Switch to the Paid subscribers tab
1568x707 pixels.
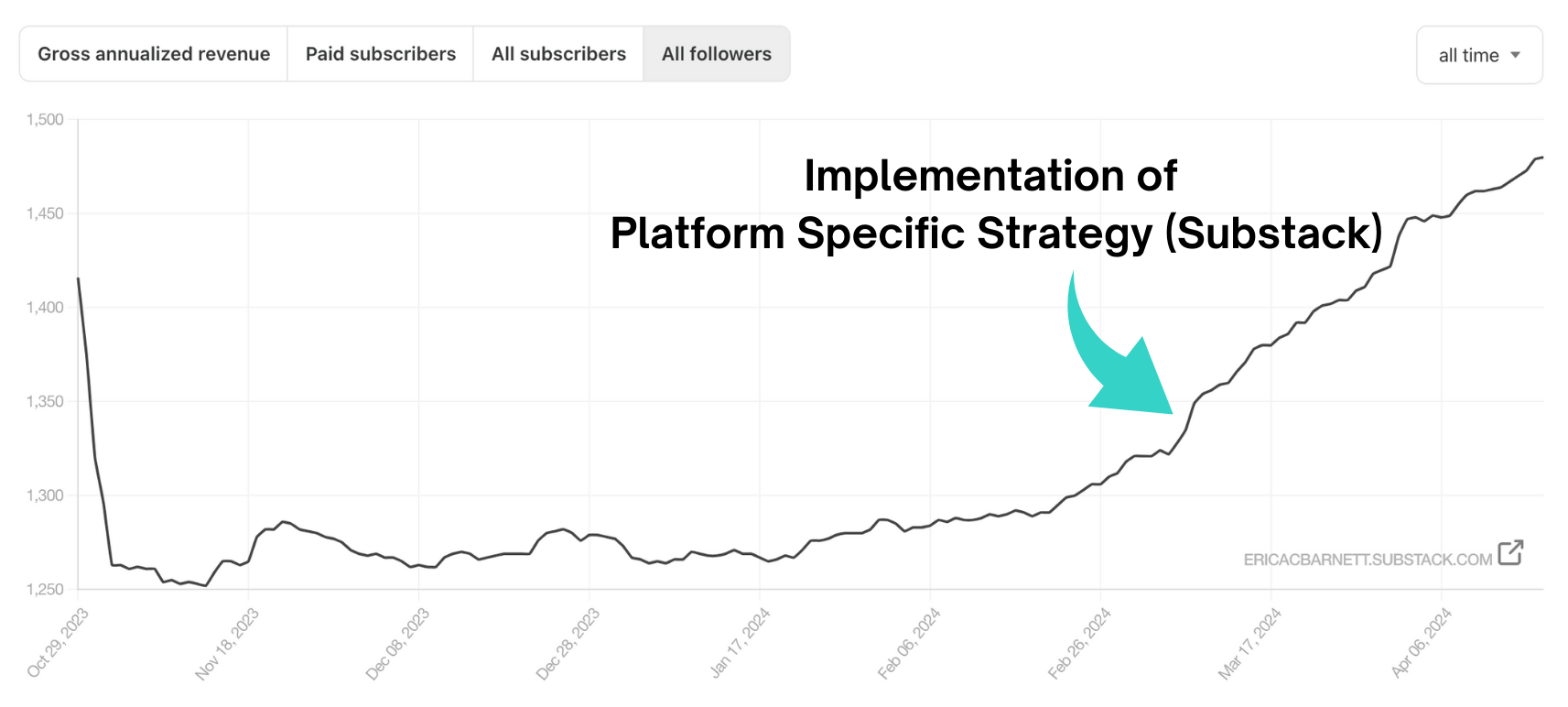(380, 53)
